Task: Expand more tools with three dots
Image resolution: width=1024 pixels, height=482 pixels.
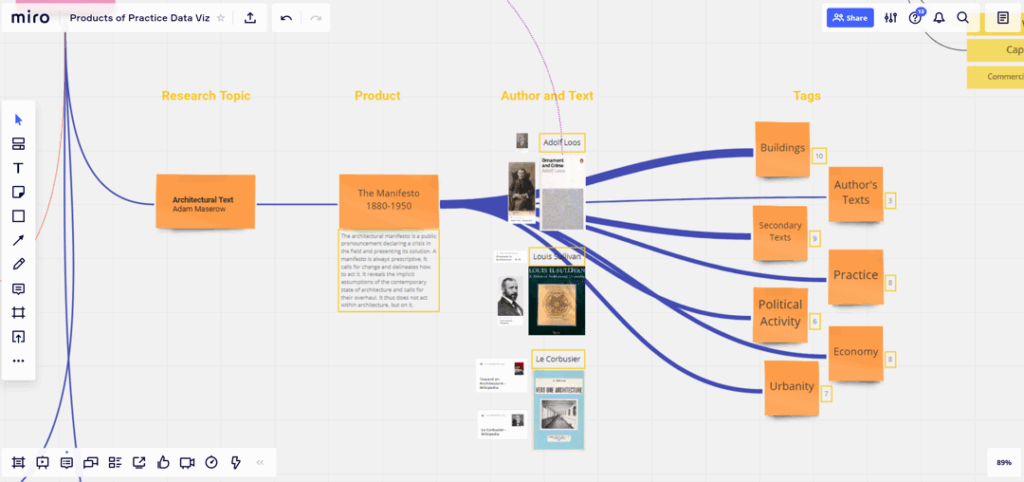Action: 18,361
